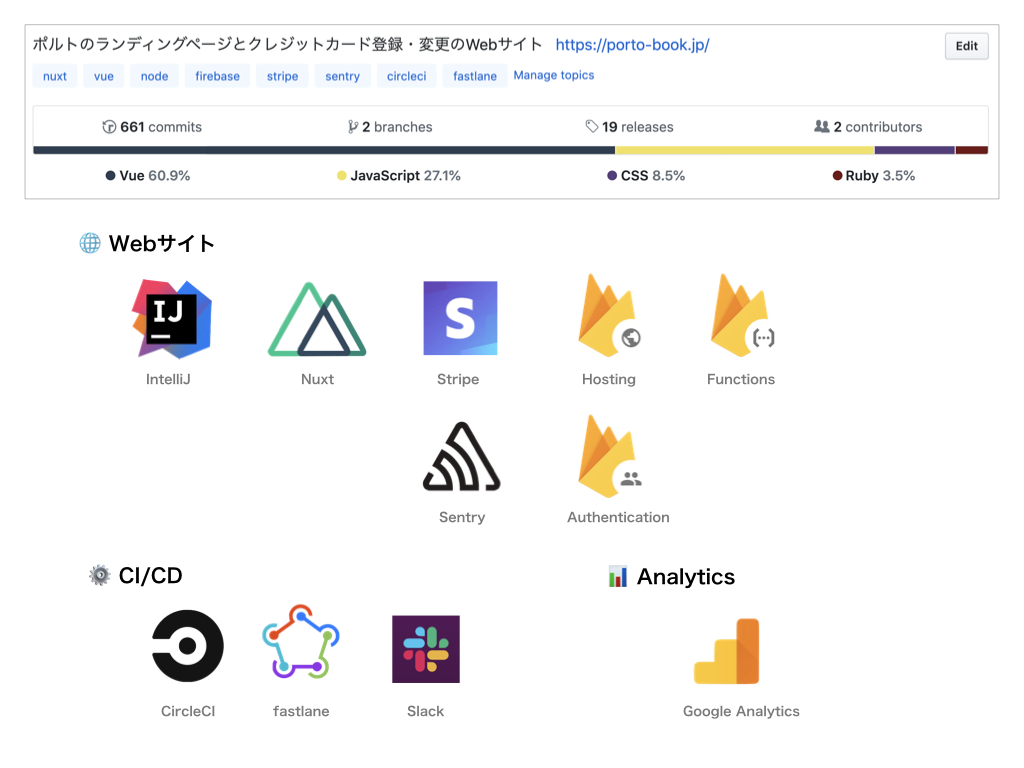1024x768 pixels.
Task: Click the Firebase Hosting icon
Action: click(609, 316)
